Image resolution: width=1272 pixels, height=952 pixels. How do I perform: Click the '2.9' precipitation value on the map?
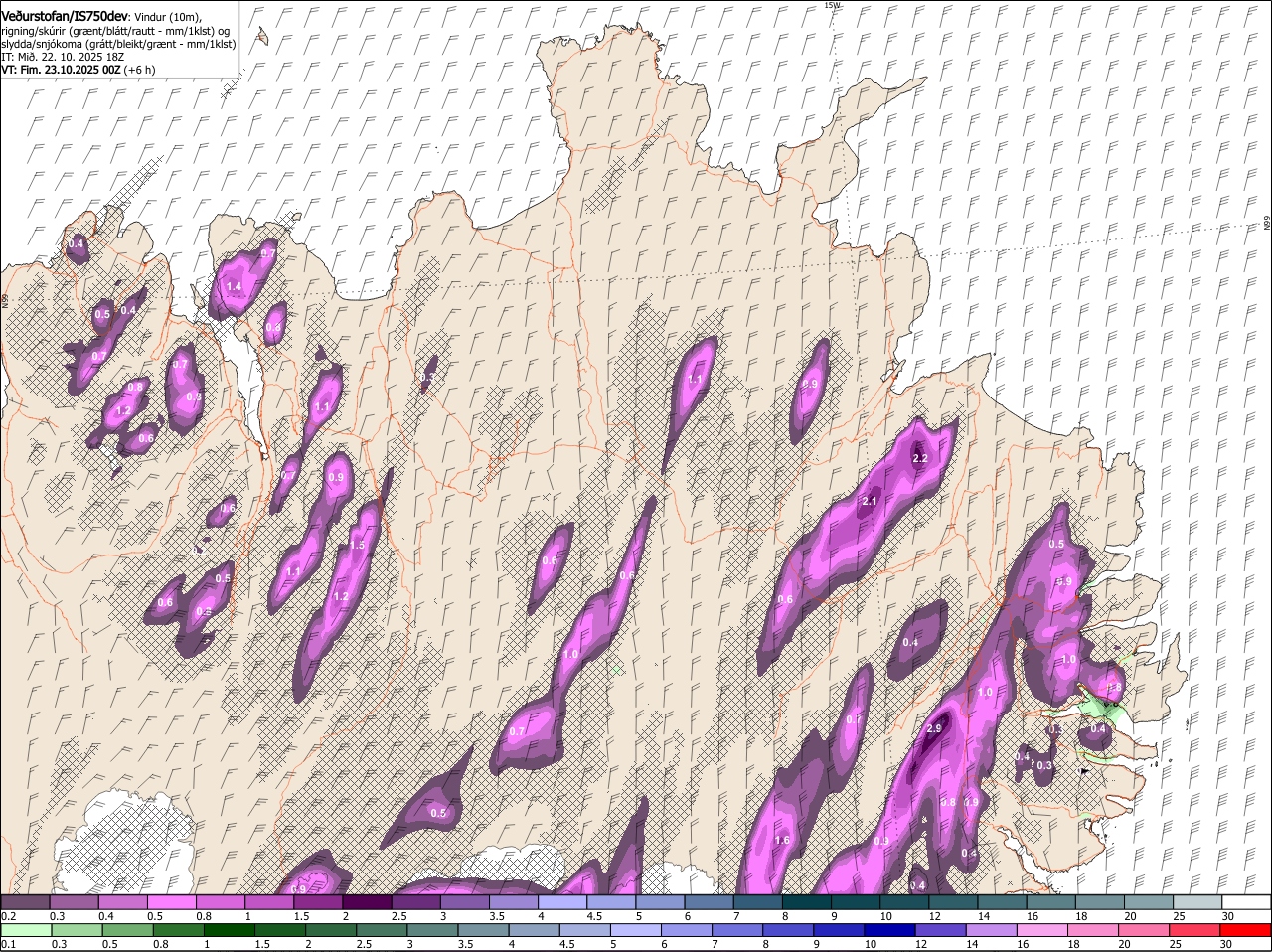[933, 728]
